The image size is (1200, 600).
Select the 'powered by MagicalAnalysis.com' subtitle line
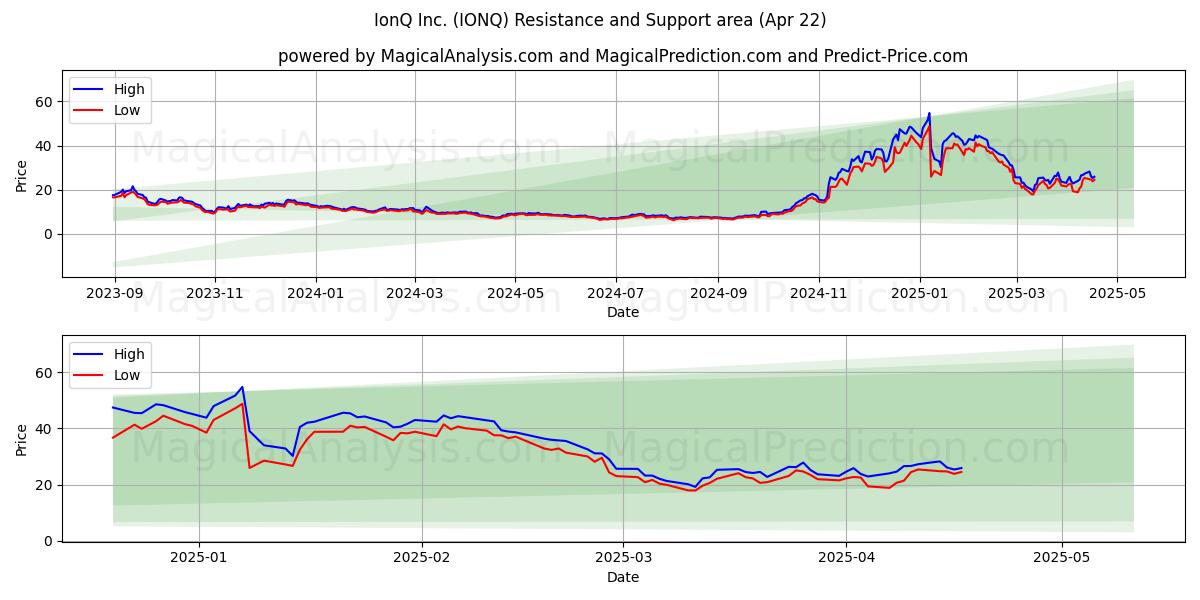(x=622, y=56)
